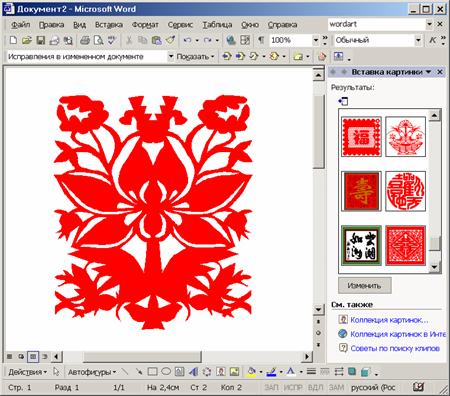Click the Save floppy disk icon

(x=40, y=40)
